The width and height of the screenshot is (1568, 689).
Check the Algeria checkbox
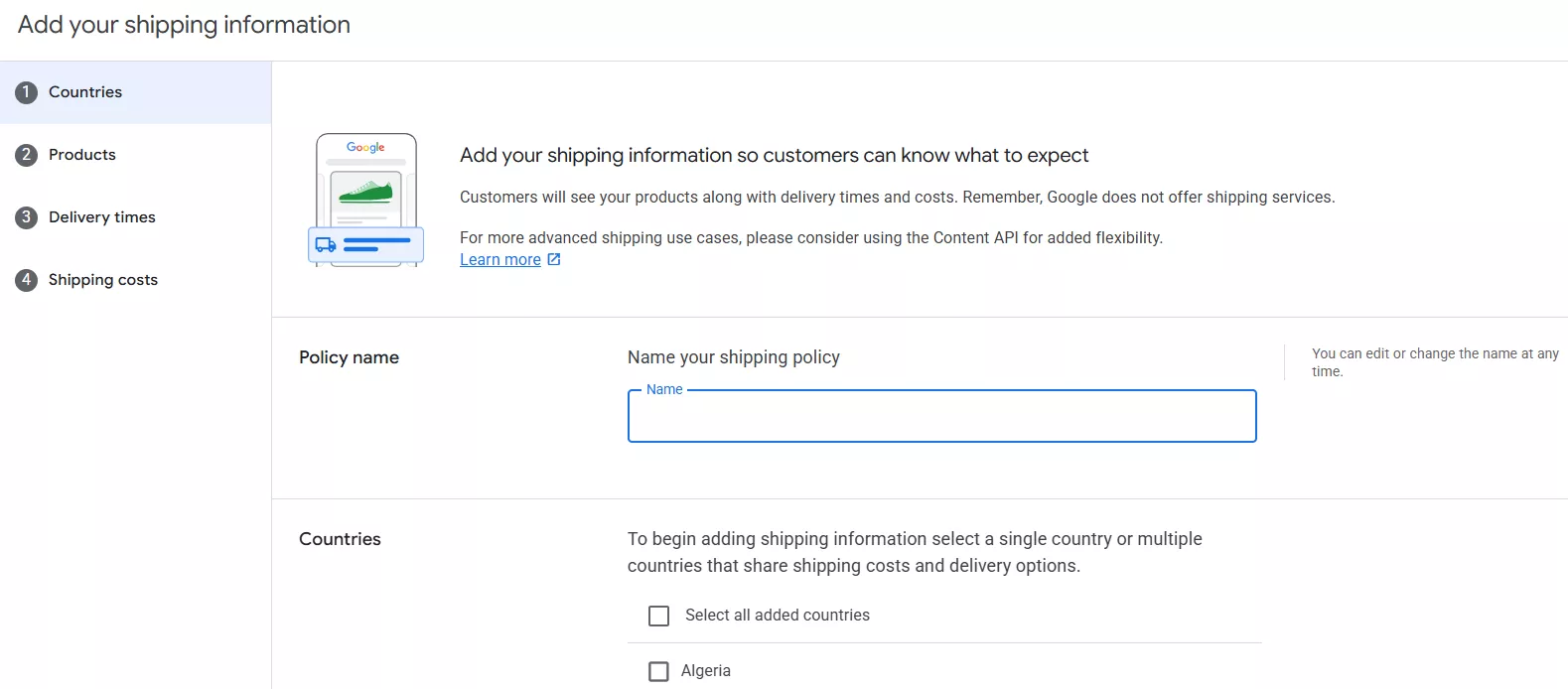pos(658,671)
